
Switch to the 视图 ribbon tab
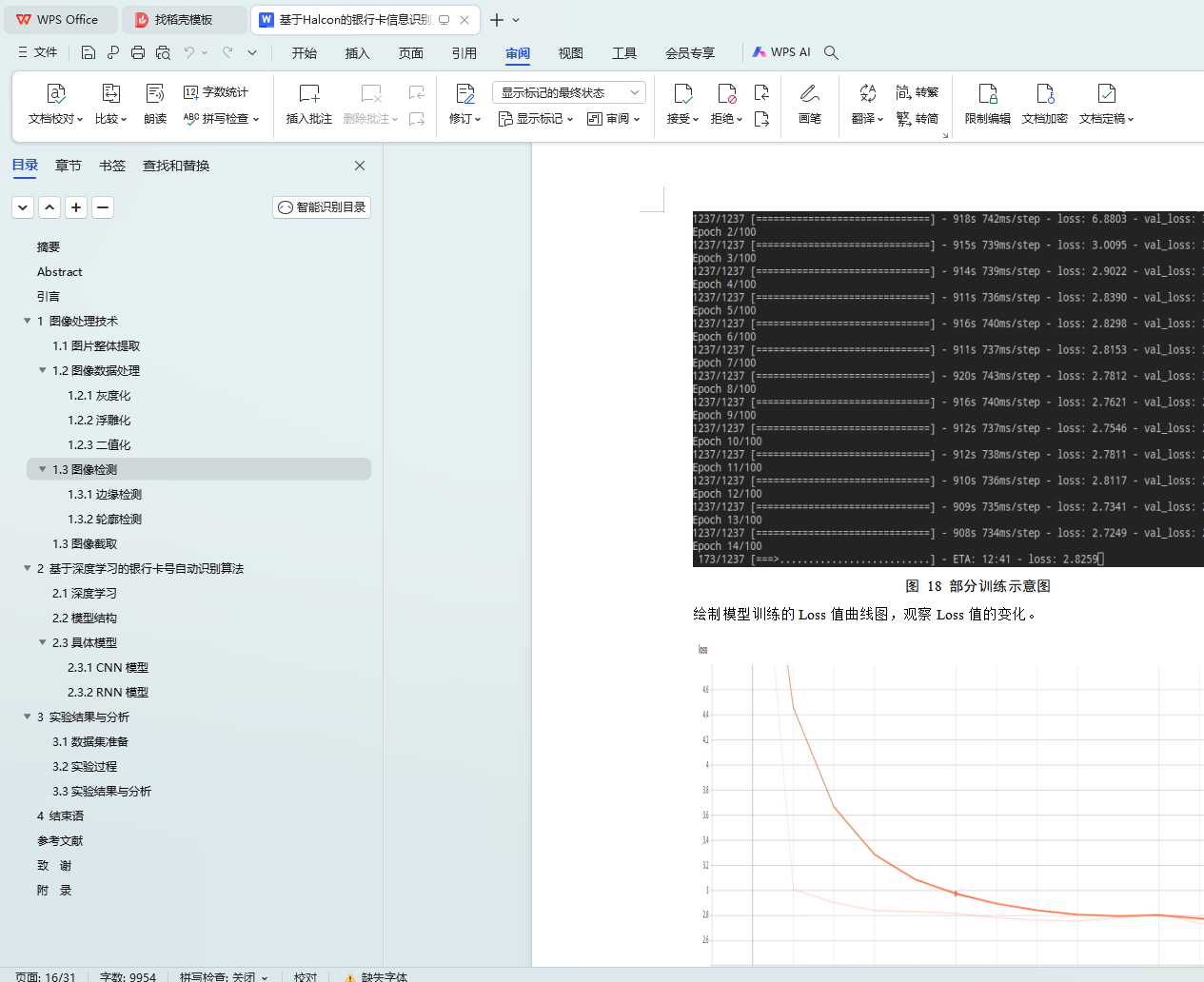571,53
